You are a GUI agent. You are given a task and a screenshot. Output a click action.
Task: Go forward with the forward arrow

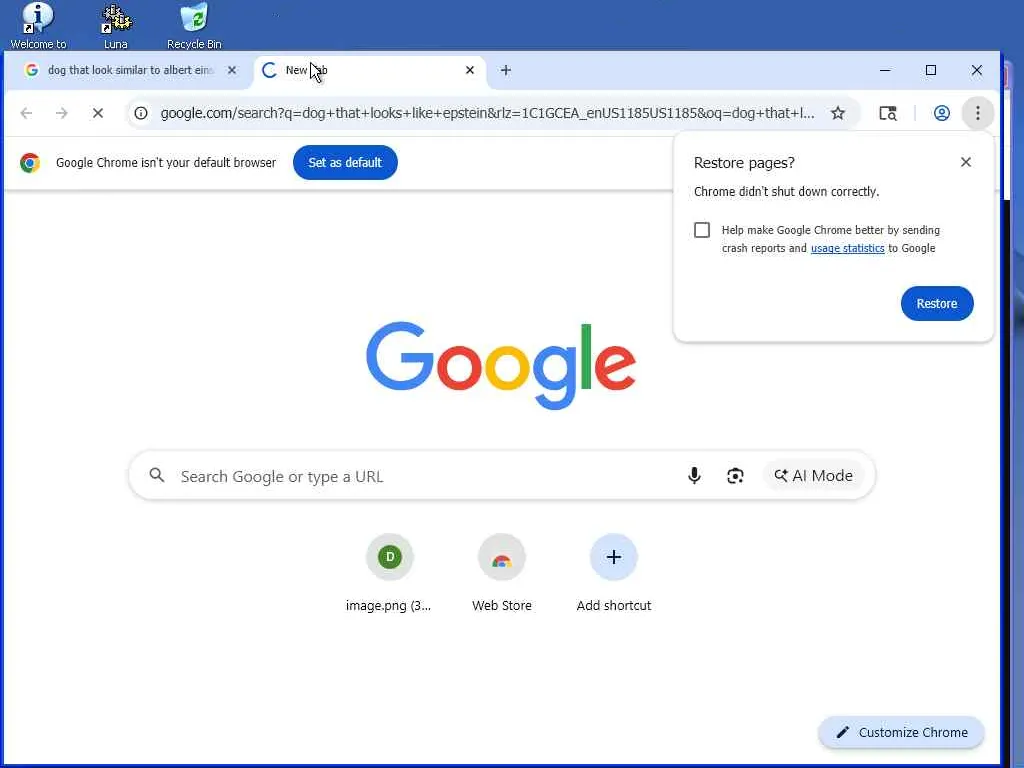(61, 113)
